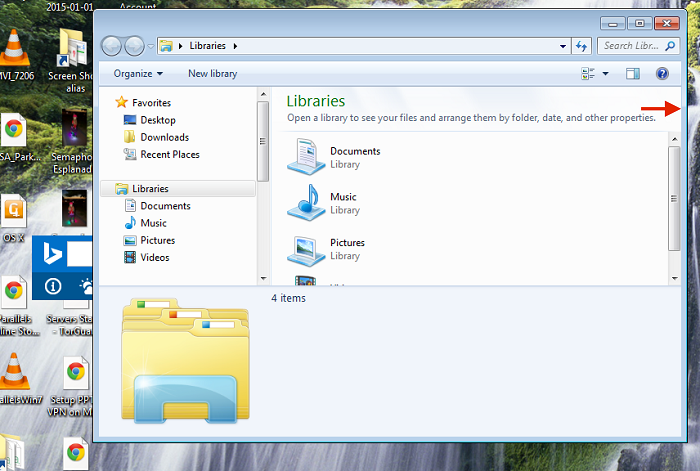Screen dimensions: 700x471
Task: Open Desktop under Favorites
Action: point(158,120)
